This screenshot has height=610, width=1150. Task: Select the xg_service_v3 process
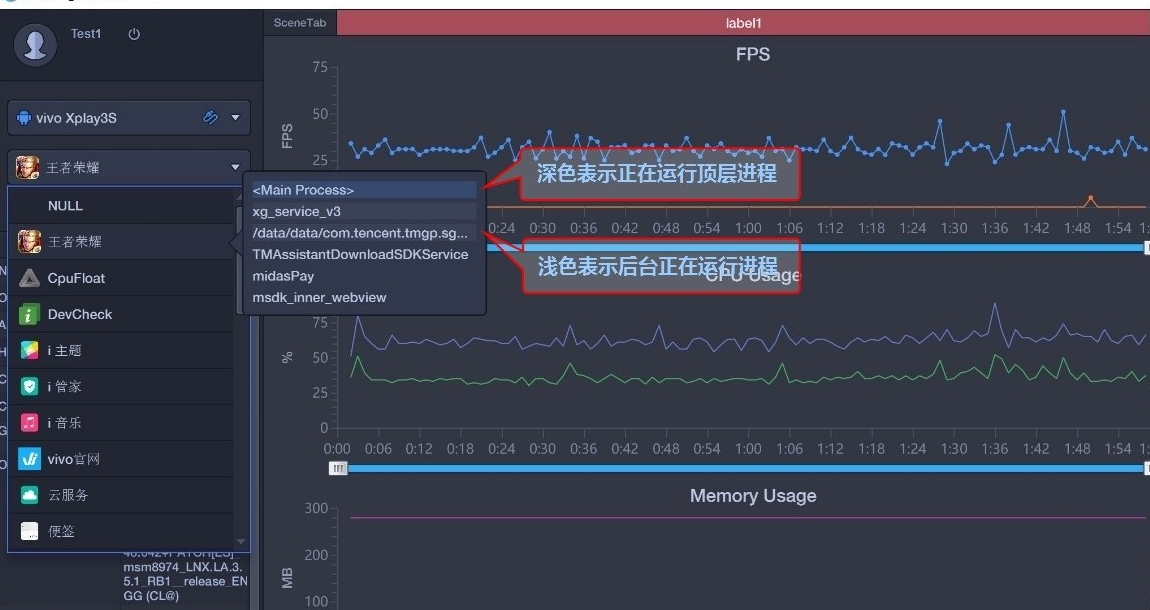365,211
